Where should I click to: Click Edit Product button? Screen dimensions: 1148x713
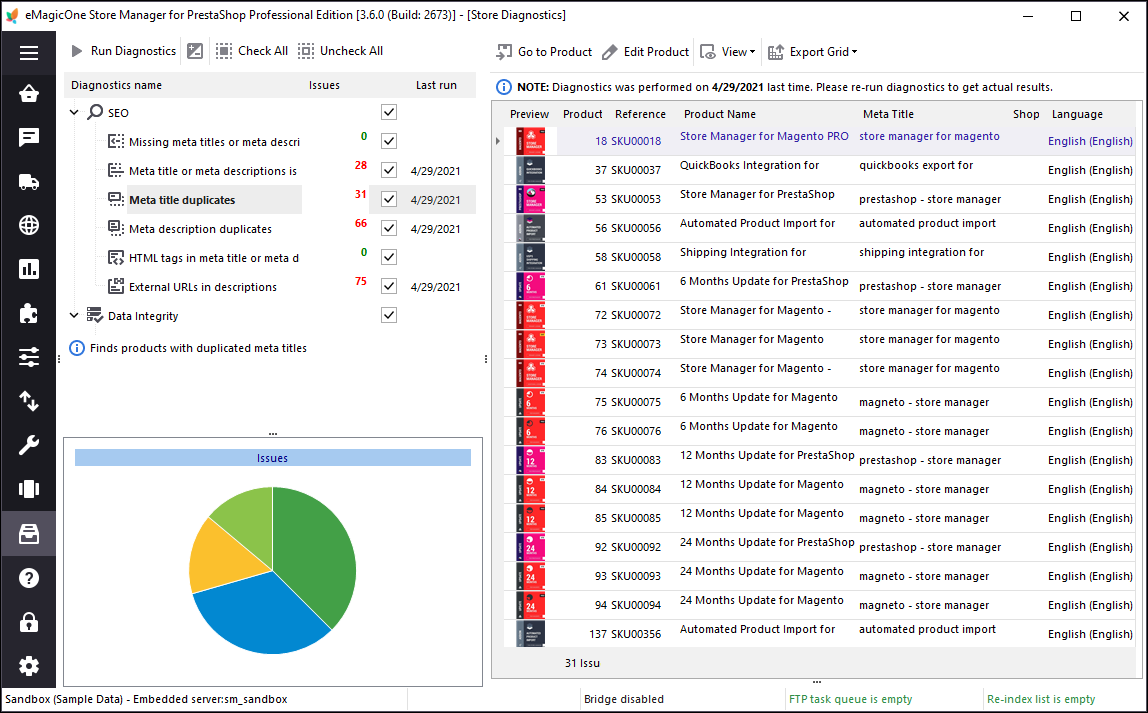click(645, 52)
